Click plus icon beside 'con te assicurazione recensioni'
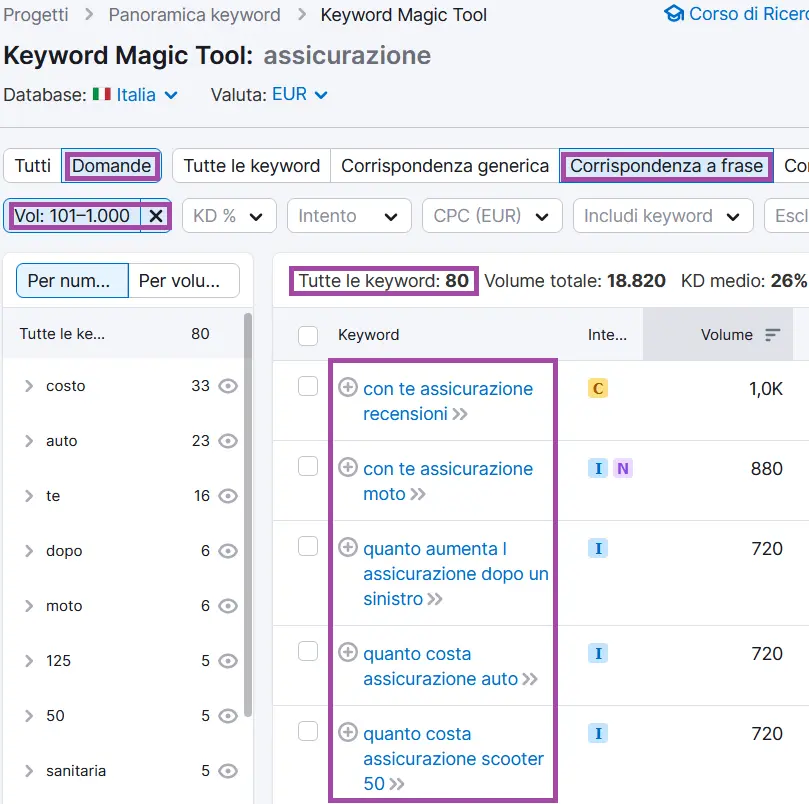The image size is (809, 804). 347,387
